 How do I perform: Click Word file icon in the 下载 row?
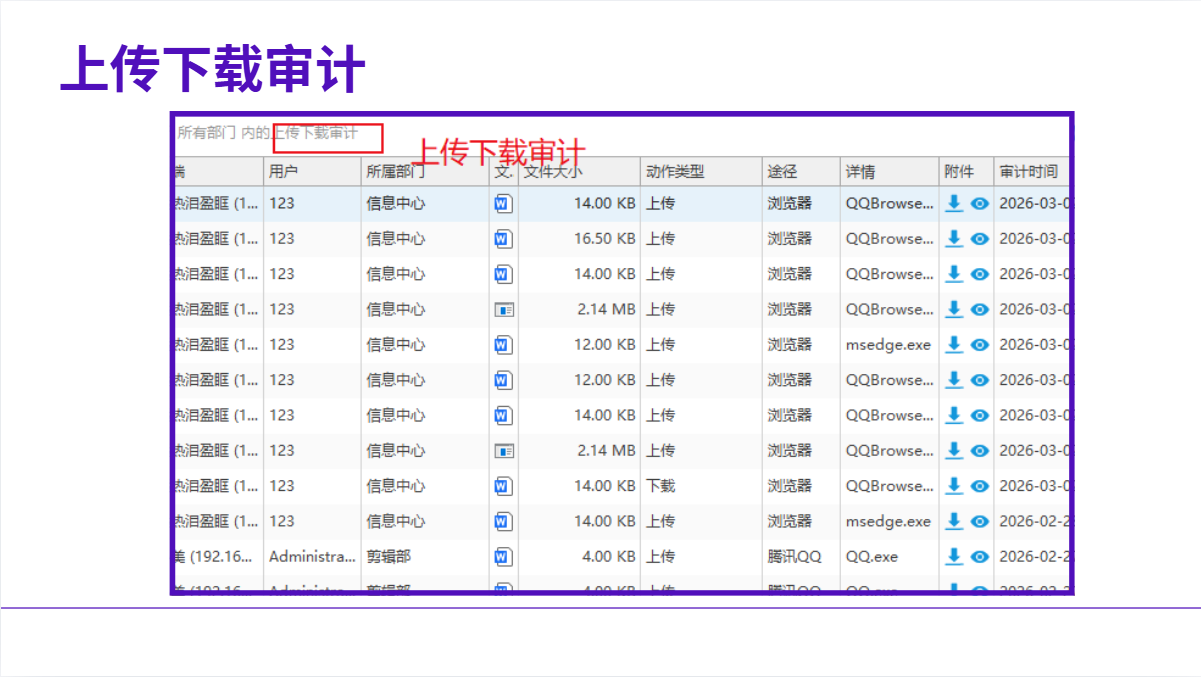[x=503, y=486]
